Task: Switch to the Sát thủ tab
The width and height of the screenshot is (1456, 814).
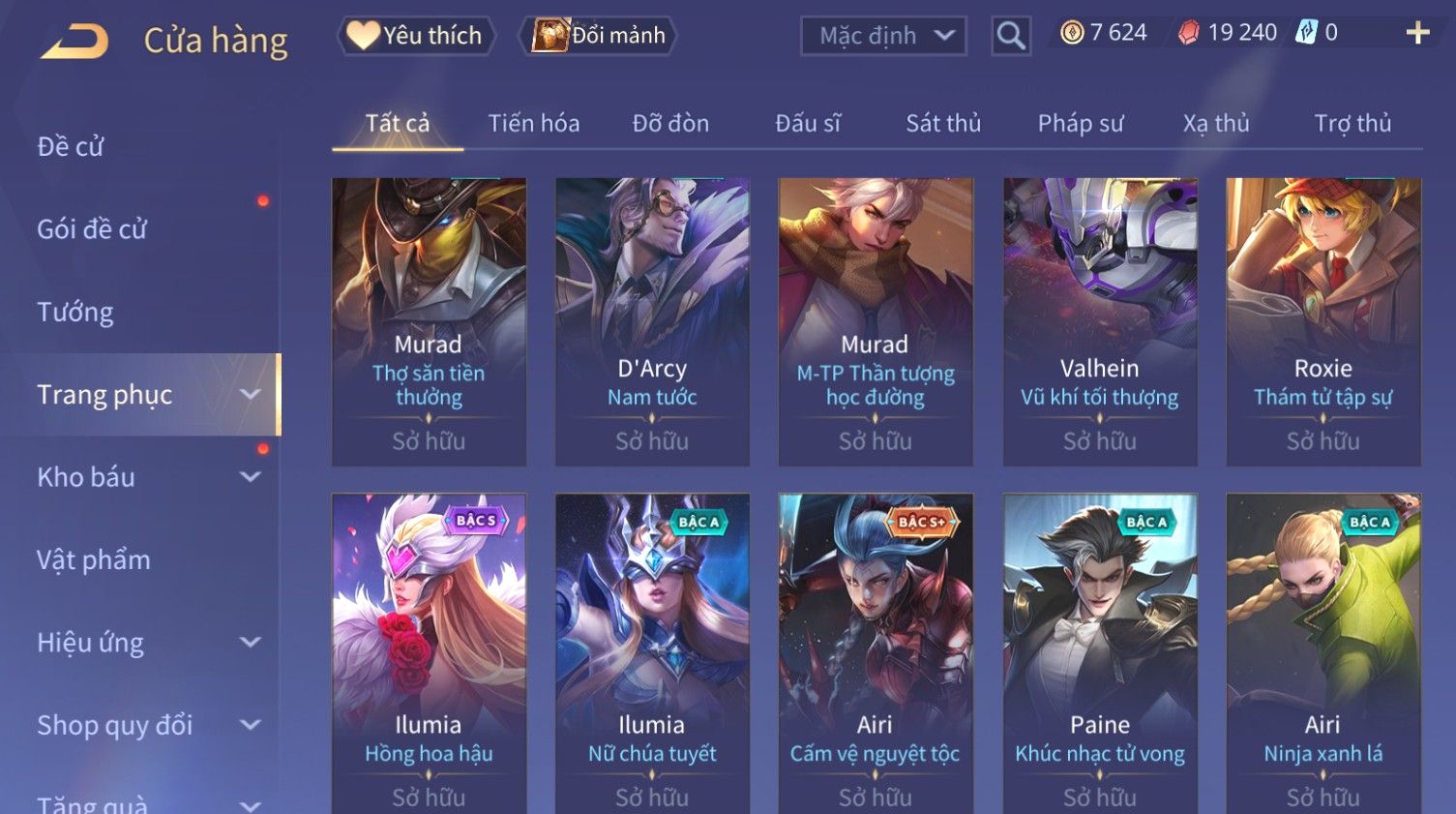Action: pos(943,124)
